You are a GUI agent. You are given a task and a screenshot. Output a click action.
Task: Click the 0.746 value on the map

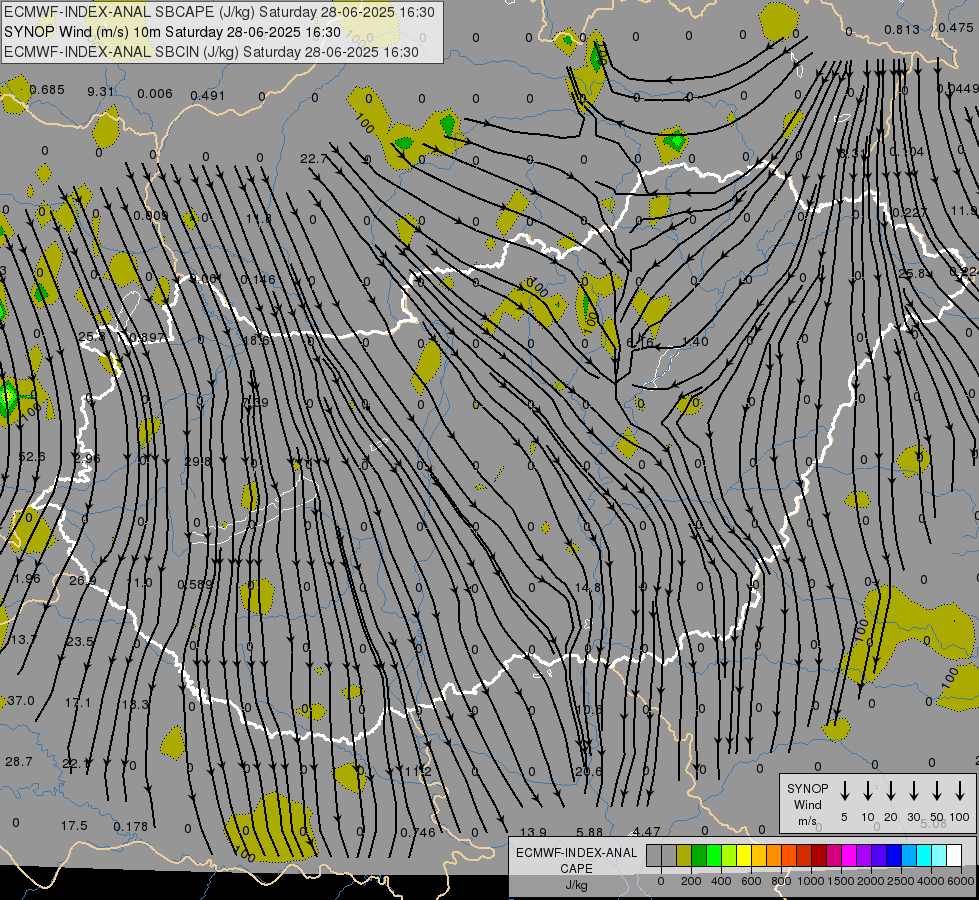(x=418, y=833)
